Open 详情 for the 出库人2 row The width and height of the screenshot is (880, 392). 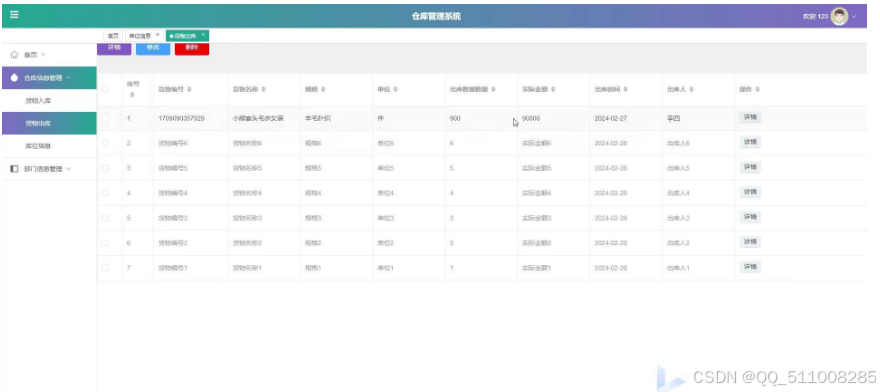750,241
